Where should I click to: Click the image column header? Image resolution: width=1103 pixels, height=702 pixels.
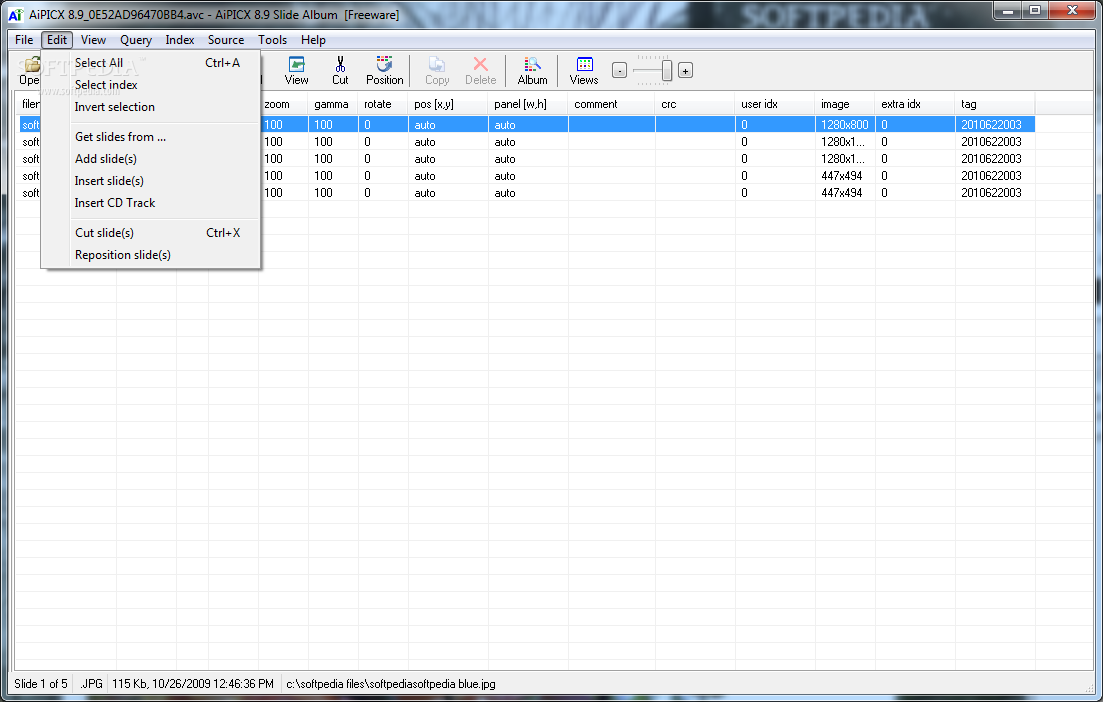coord(845,104)
